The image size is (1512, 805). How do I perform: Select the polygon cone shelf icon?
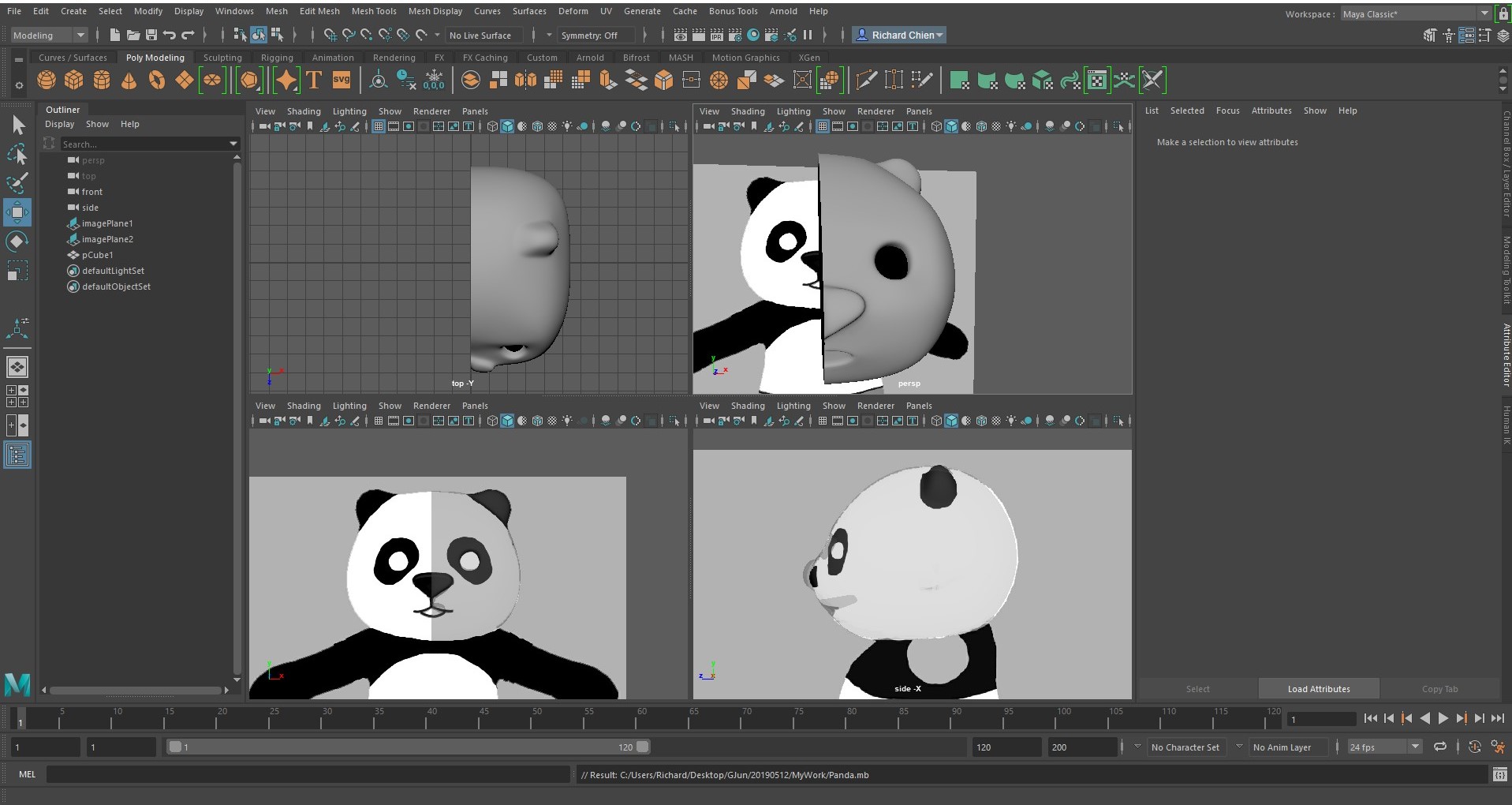click(129, 80)
